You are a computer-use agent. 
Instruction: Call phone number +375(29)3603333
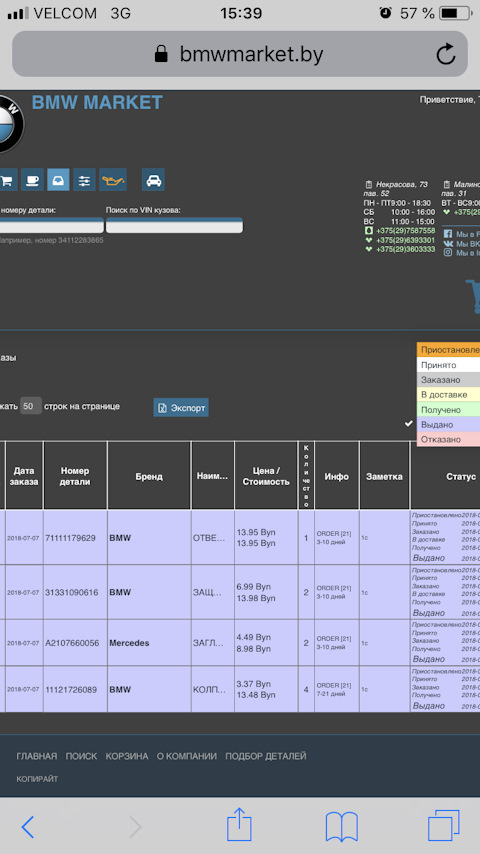point(405,249)
